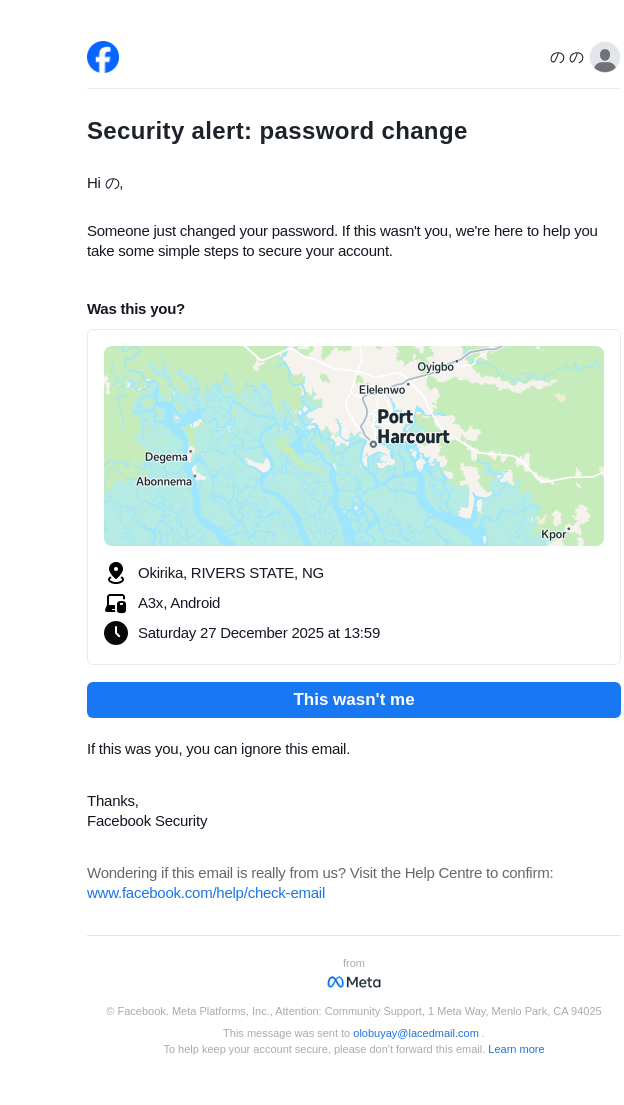624x1105 pixels.
Task: Click the olobuyay@lacedmail.com email link
Action: [416, 1033]
